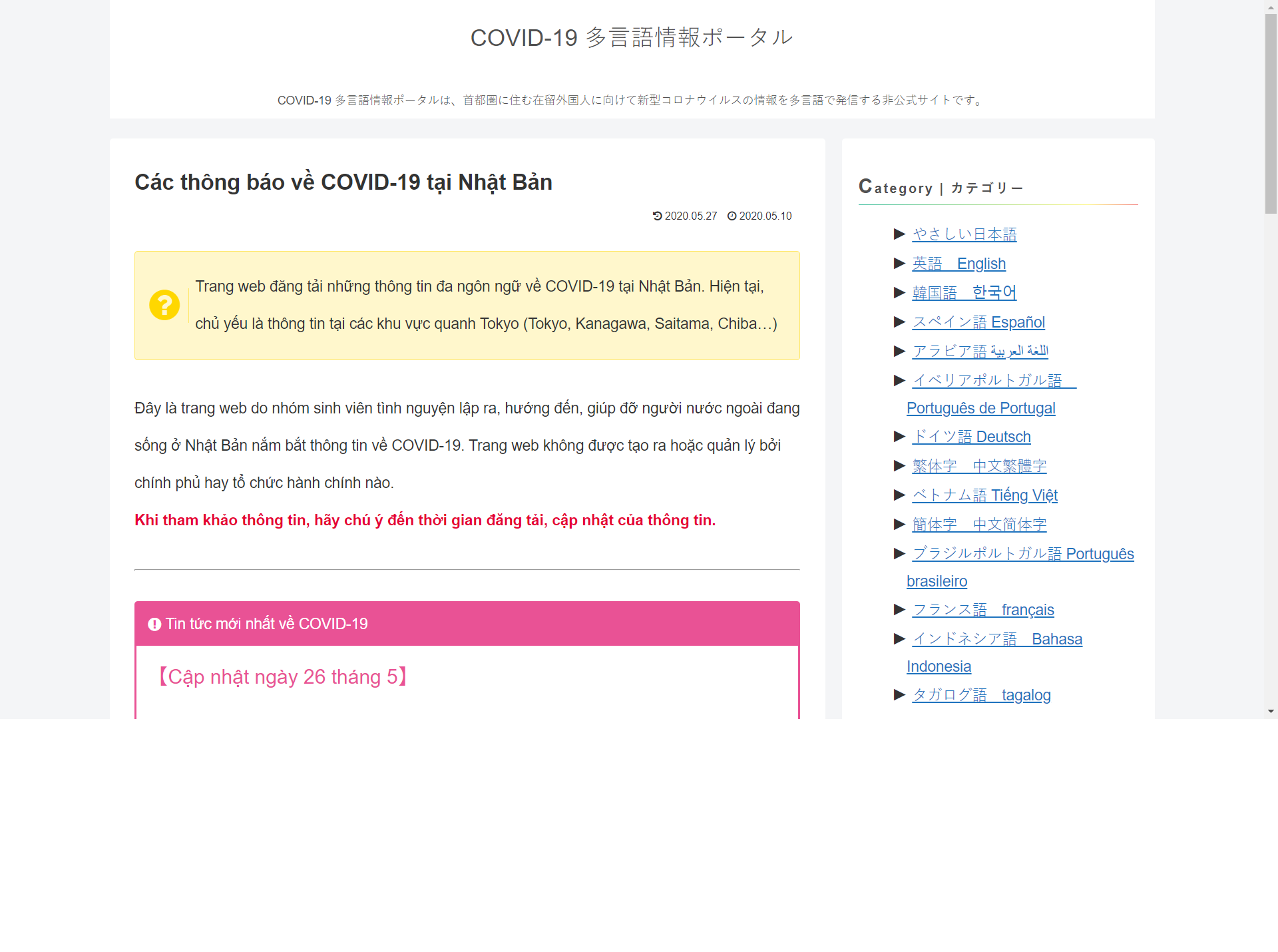This screenshot has height=952, width=1278.
Task: Click the arrow marker beside タガログ語 tagalog
Action: tap(898, 694)
